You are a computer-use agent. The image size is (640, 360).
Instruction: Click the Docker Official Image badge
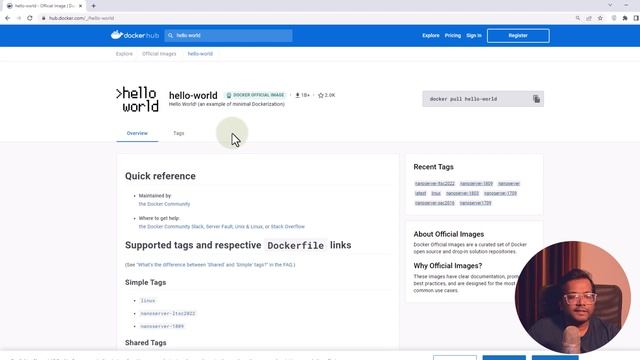coord(256,95)
